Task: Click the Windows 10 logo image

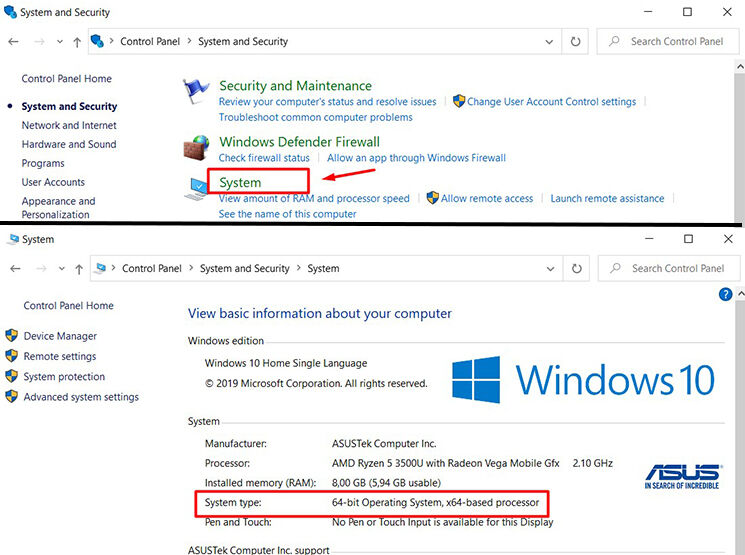Action: [x=583, y=379]
